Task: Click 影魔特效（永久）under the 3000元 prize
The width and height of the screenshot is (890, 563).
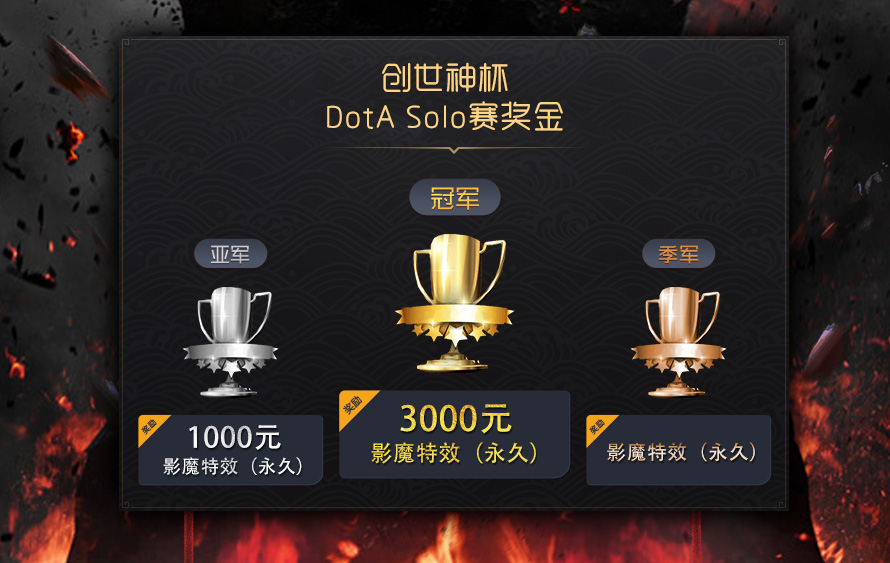Action: click(x=454, y=453)
